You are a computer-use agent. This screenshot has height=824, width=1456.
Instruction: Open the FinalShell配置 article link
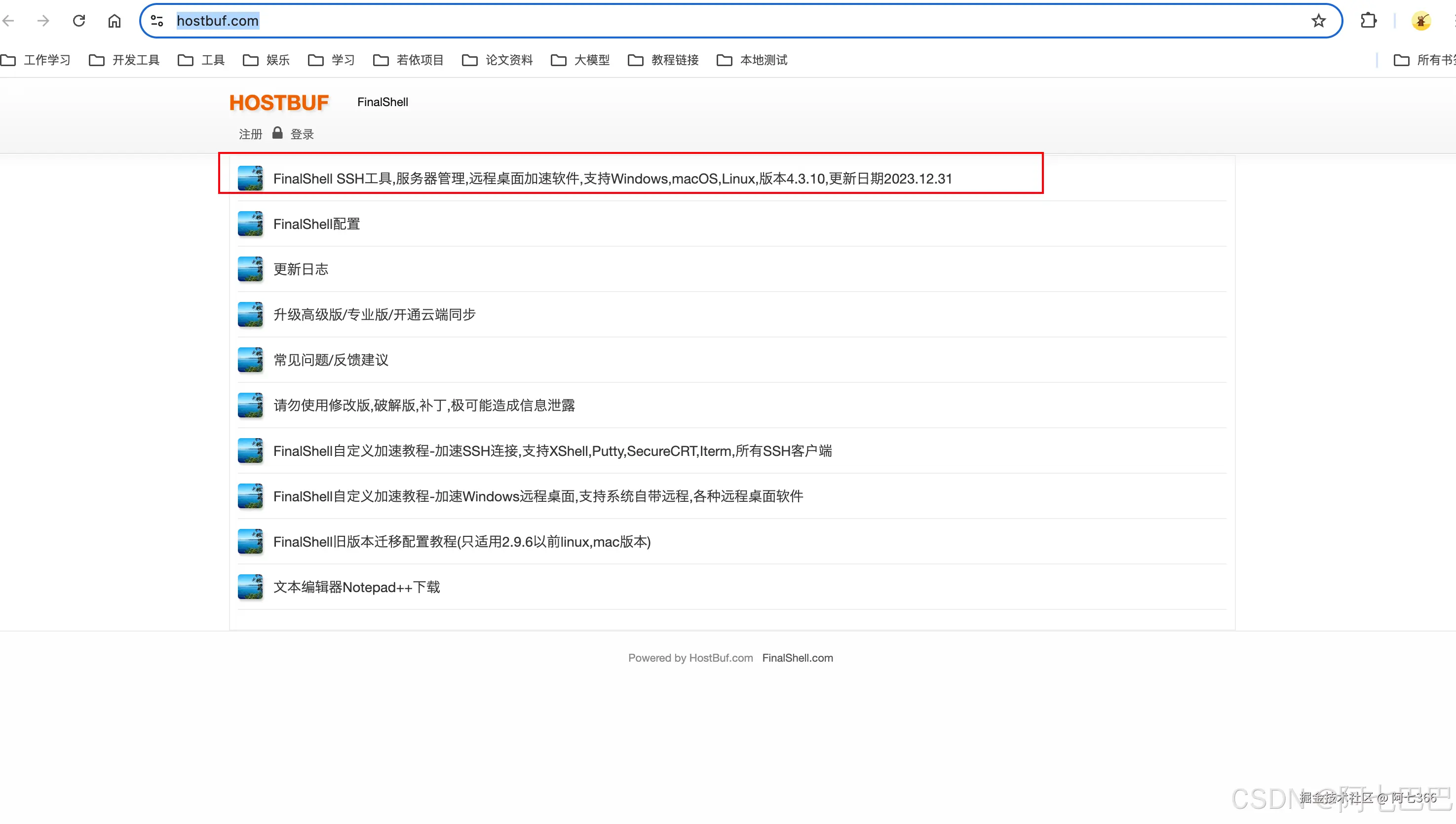(x=316, y=224)
